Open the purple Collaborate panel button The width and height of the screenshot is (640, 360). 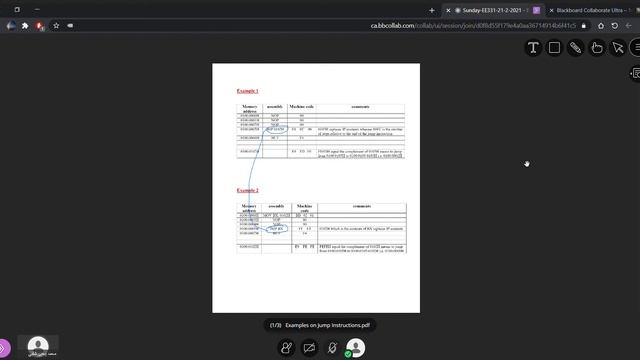pyautogui.click(x=3, y=349)
